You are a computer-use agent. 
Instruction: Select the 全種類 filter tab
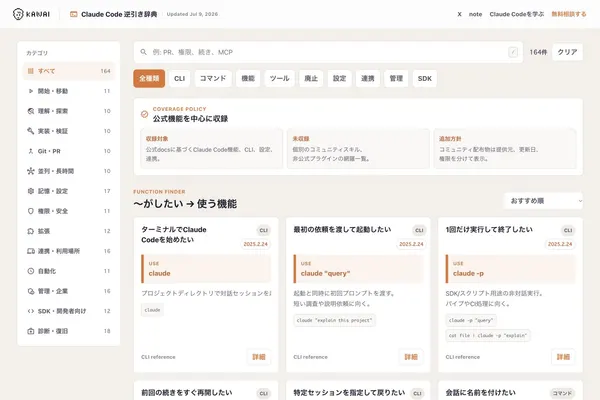[149, 78]
